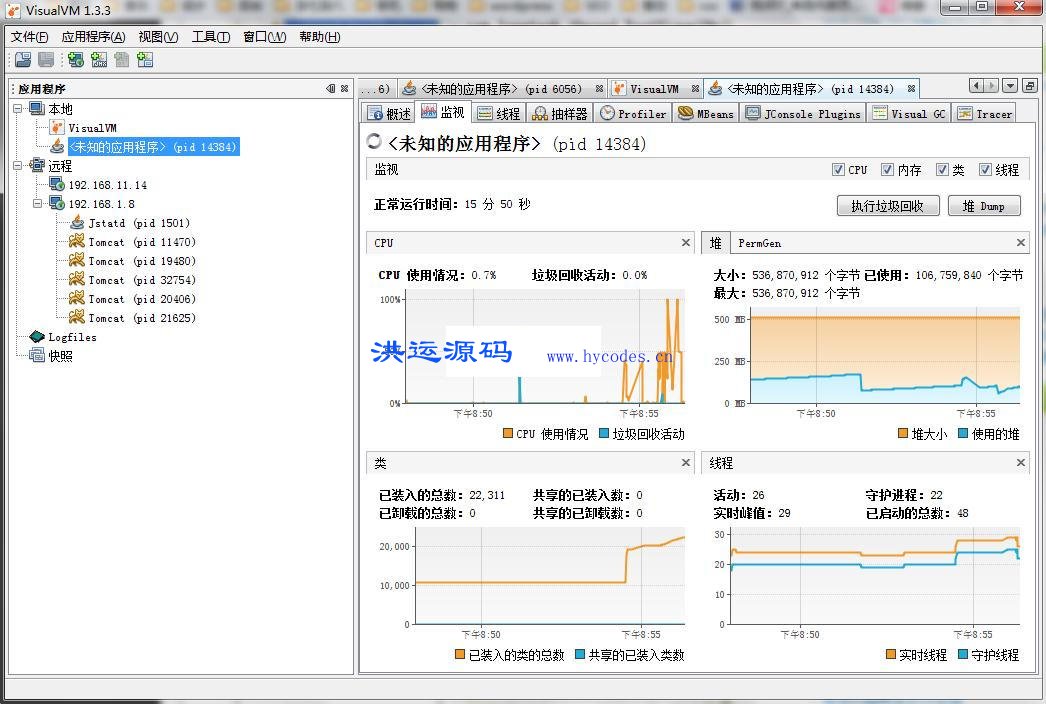Close the 类 chart panel
The width and height of the screenshot is (1046, 704).
686,462
